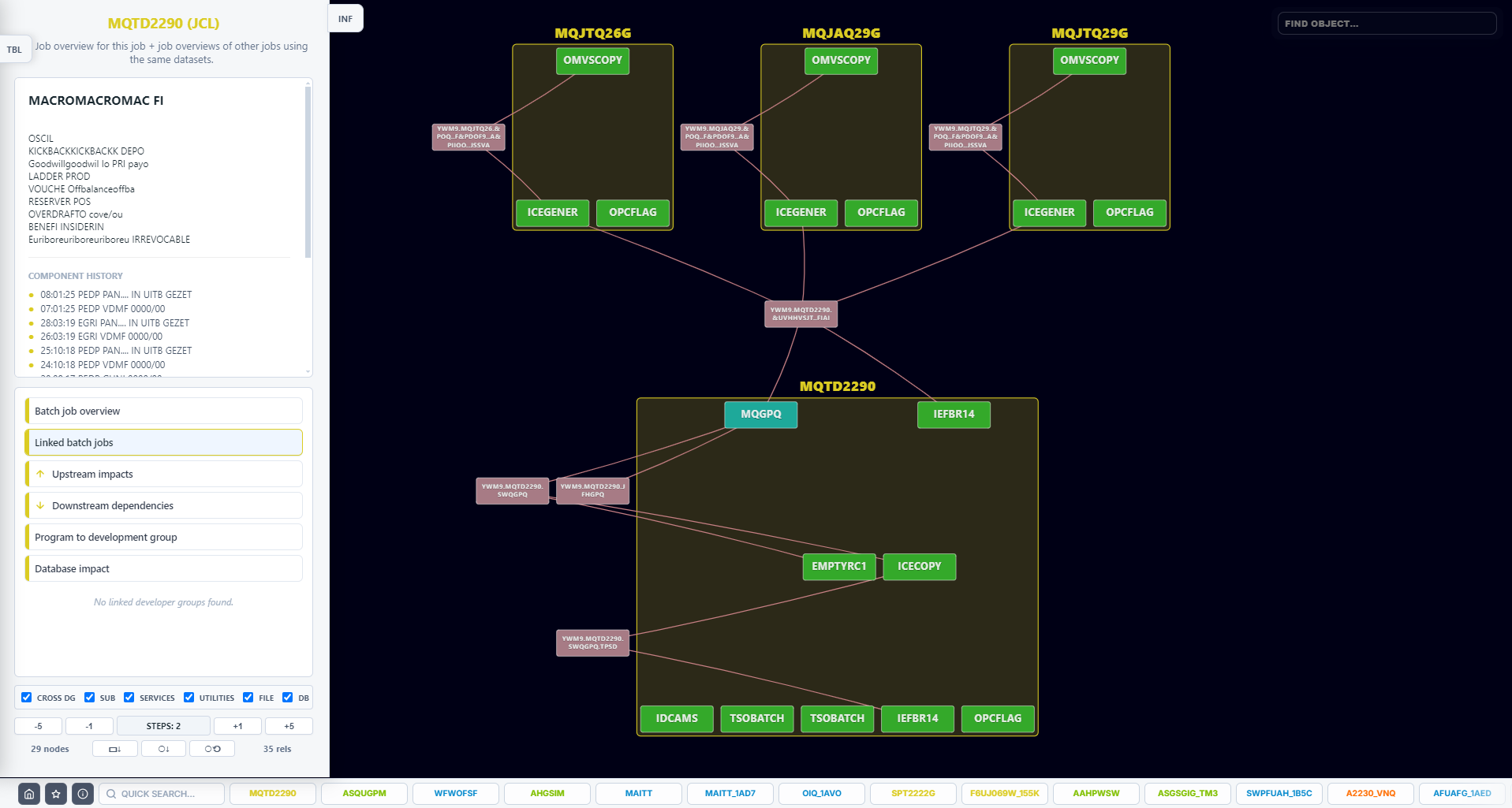The width and height of the screenshot is (1512, 808).
Task: Click the STEPS: 2 button
Action: pos(163,726)
